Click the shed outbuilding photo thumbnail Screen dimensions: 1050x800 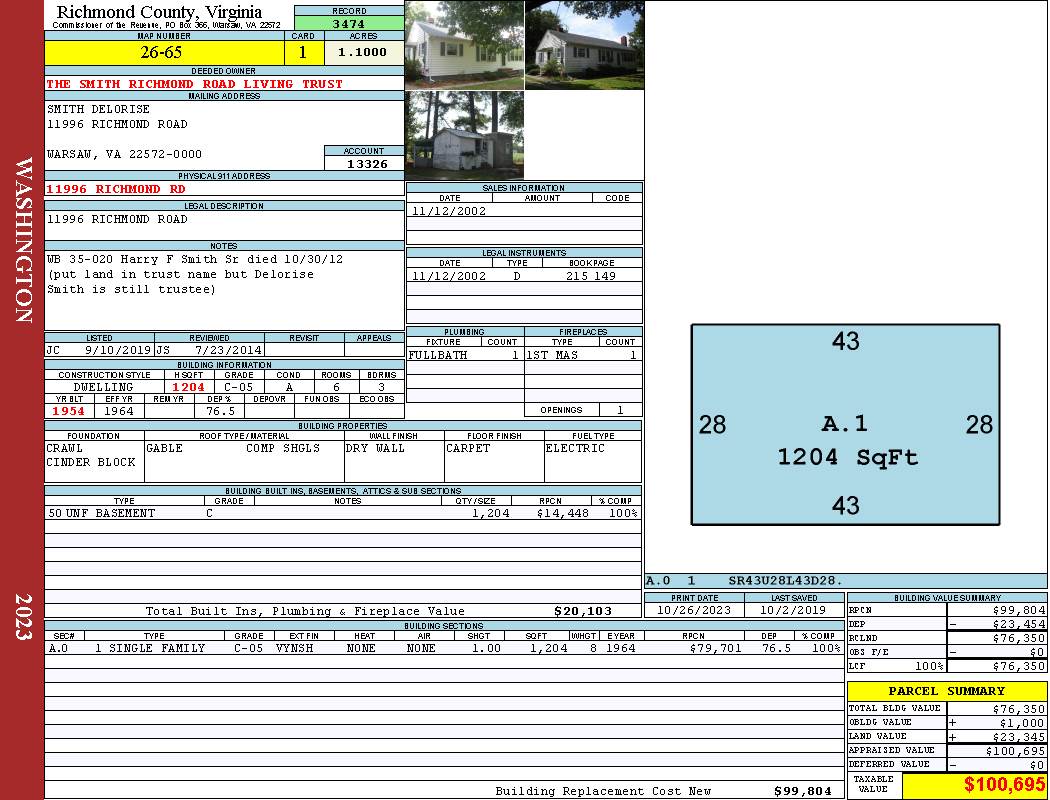pos(465,135)
